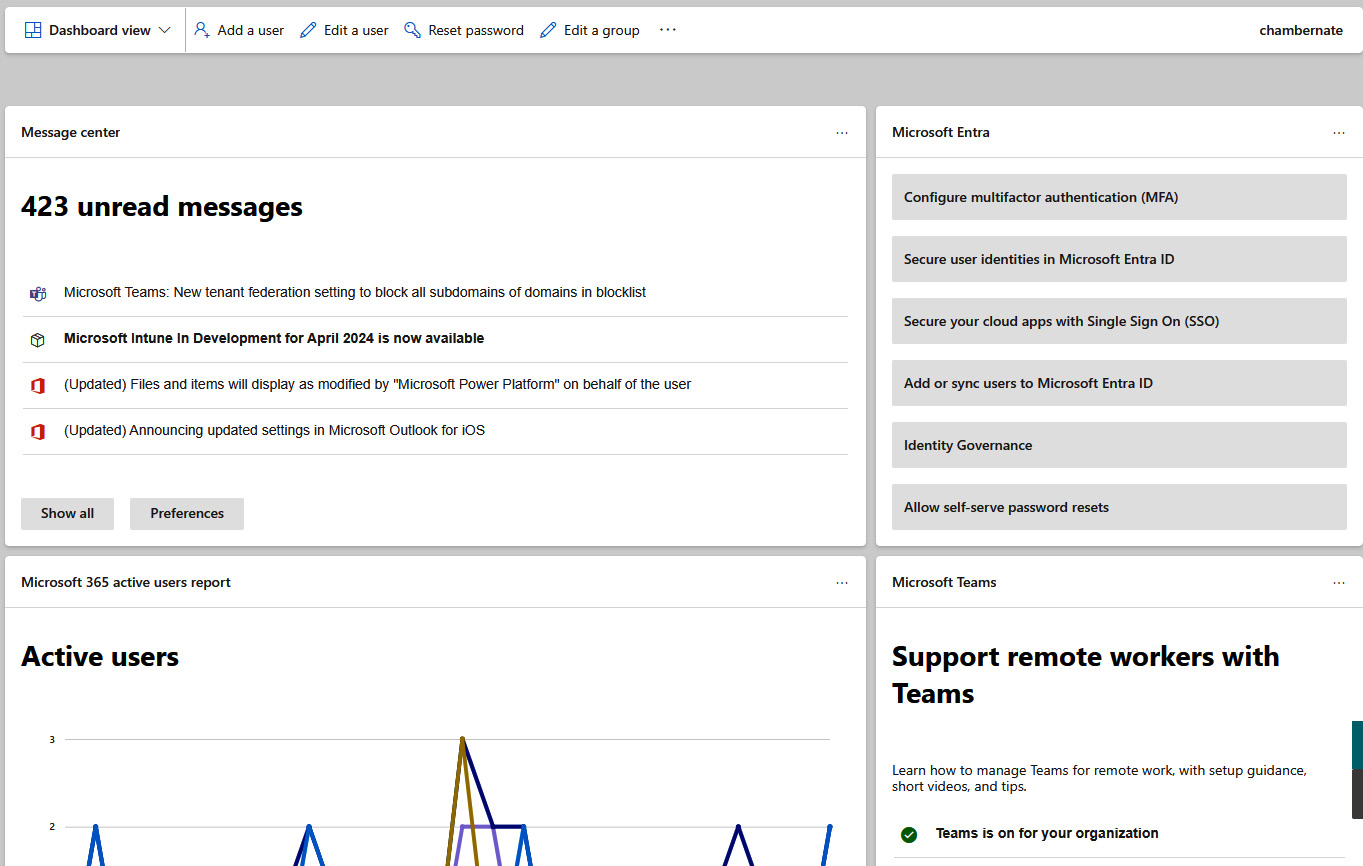Click Support remote workers with Teams heading
The image size is (1363, 866).
[1086, 675]
